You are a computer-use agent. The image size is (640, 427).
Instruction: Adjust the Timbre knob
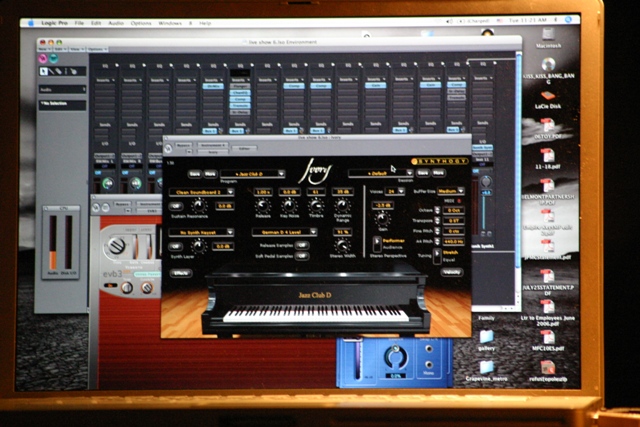[x=316, y=206]
